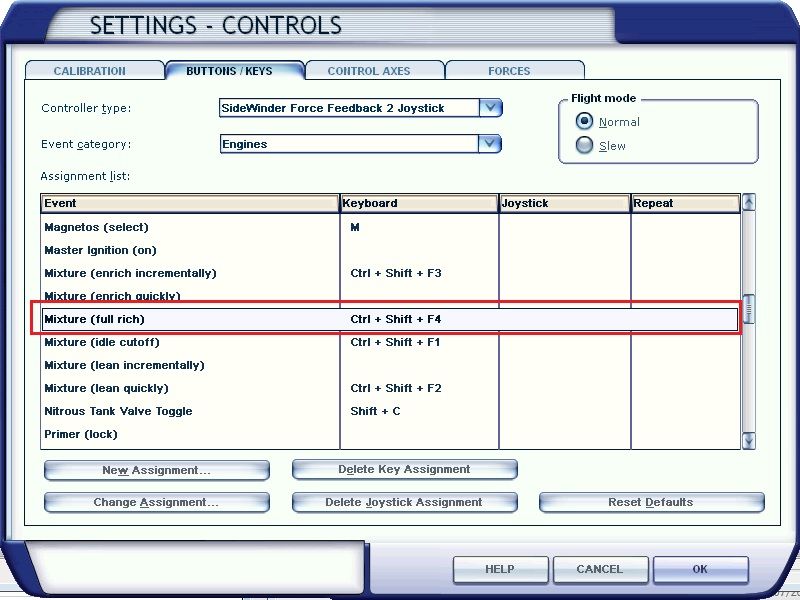Click the assignment list scrollbar thumb

749,309
